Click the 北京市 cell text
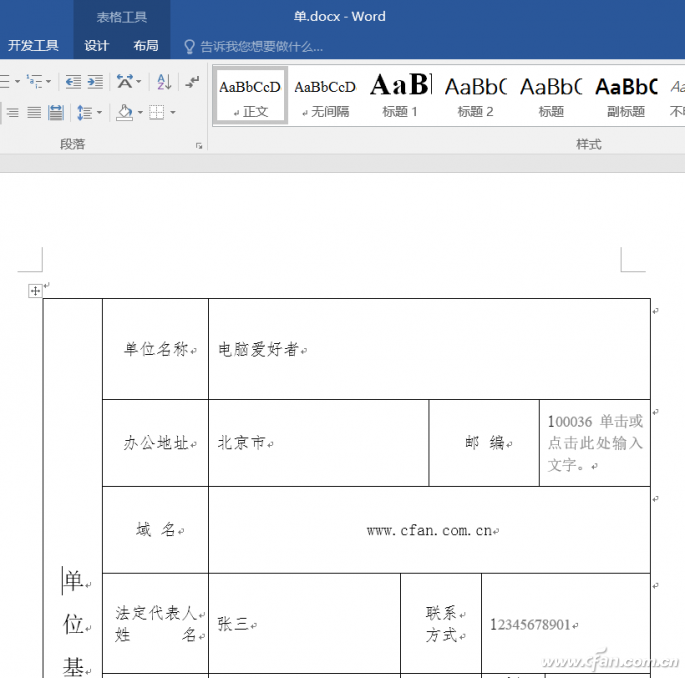 pos(242,443)
